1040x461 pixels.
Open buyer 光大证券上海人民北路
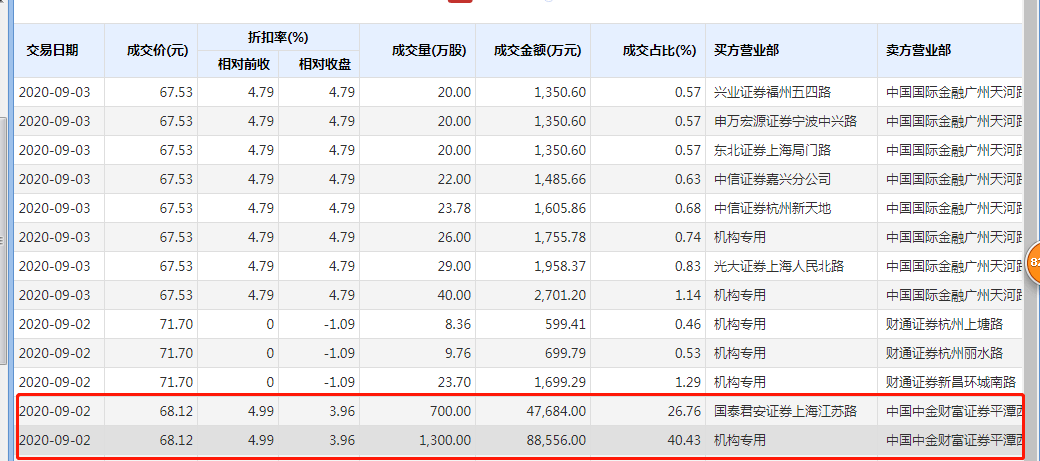[x=778, y=266]
